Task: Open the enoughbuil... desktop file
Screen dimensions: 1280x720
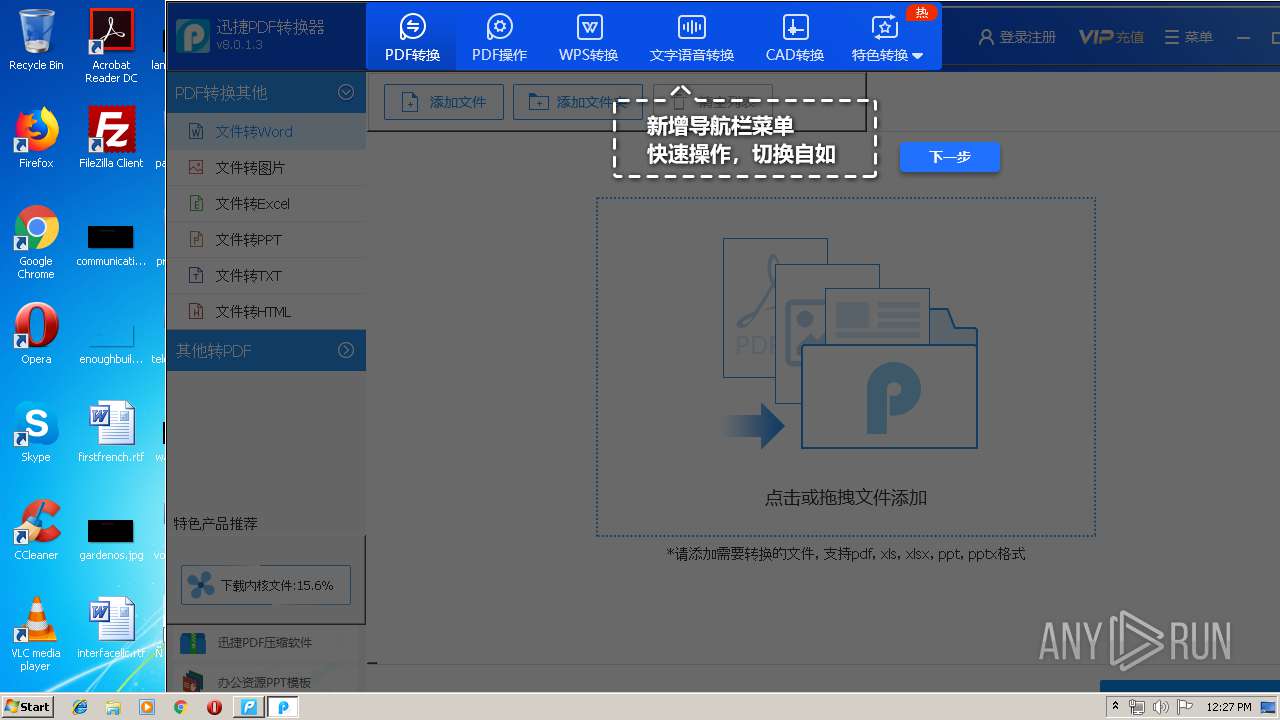Action: (111, 343)
